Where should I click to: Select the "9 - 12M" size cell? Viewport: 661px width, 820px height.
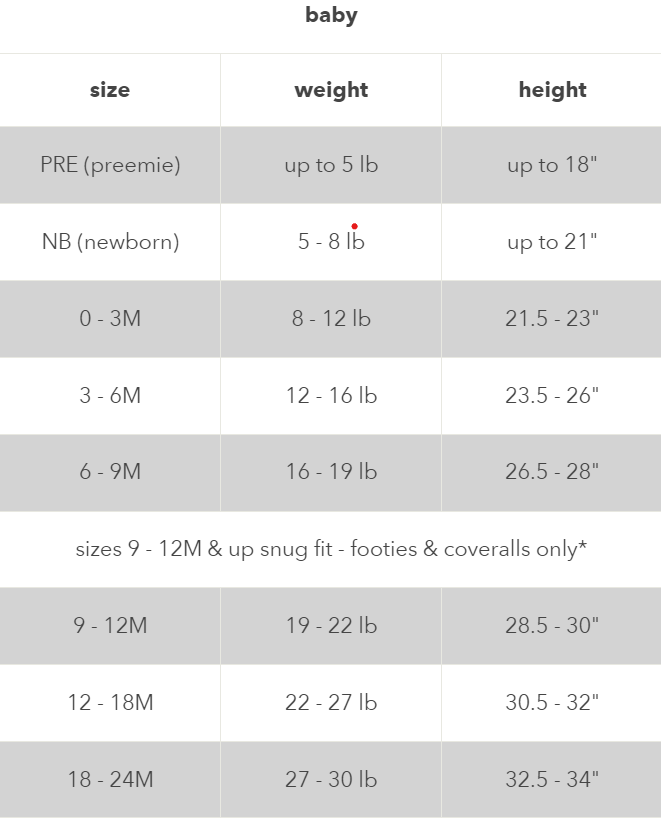[x=110, y=626]
